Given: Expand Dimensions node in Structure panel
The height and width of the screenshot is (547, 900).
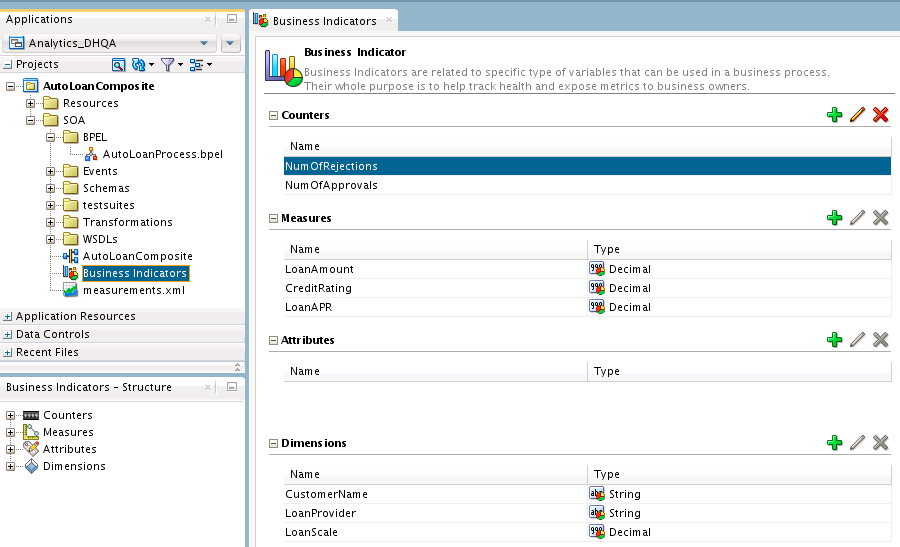Looking at the screenshot, I should click(x=10, y=466).
